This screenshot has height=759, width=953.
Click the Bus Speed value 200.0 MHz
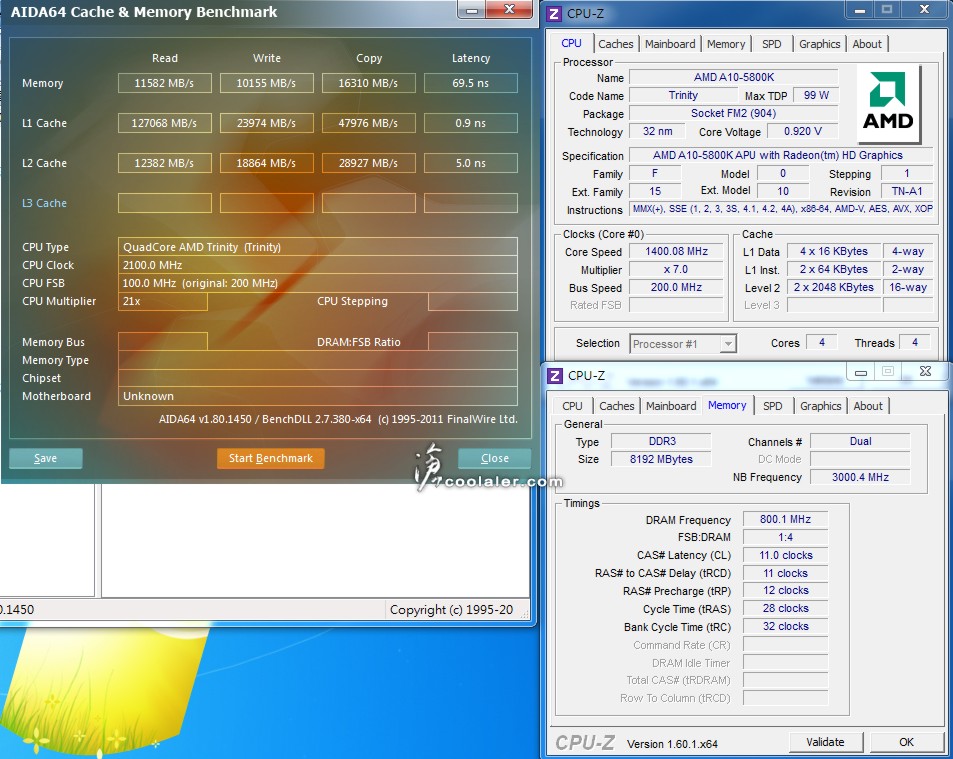(676, 287)
